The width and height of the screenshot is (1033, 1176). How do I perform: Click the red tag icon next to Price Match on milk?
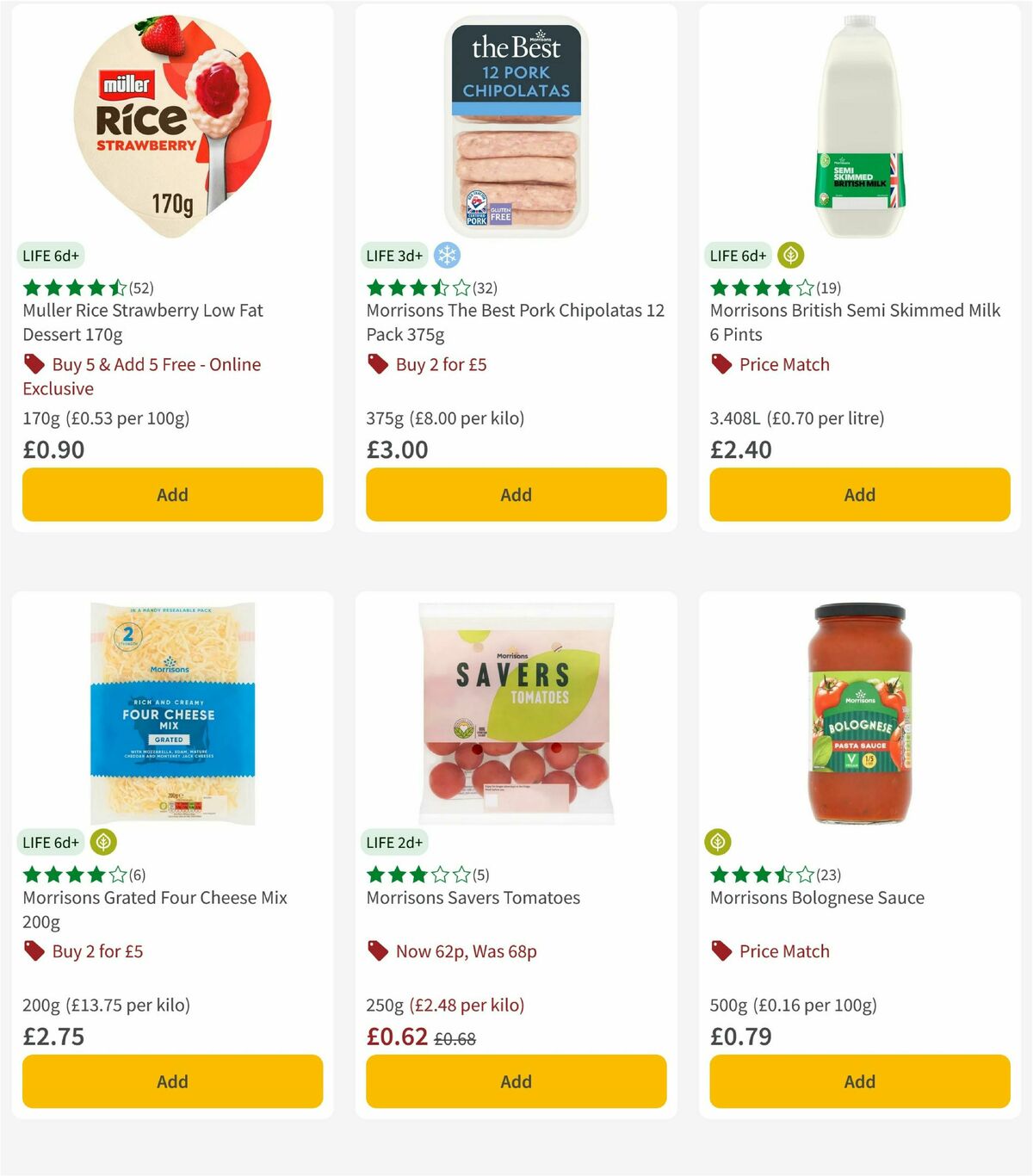point(721,365)
